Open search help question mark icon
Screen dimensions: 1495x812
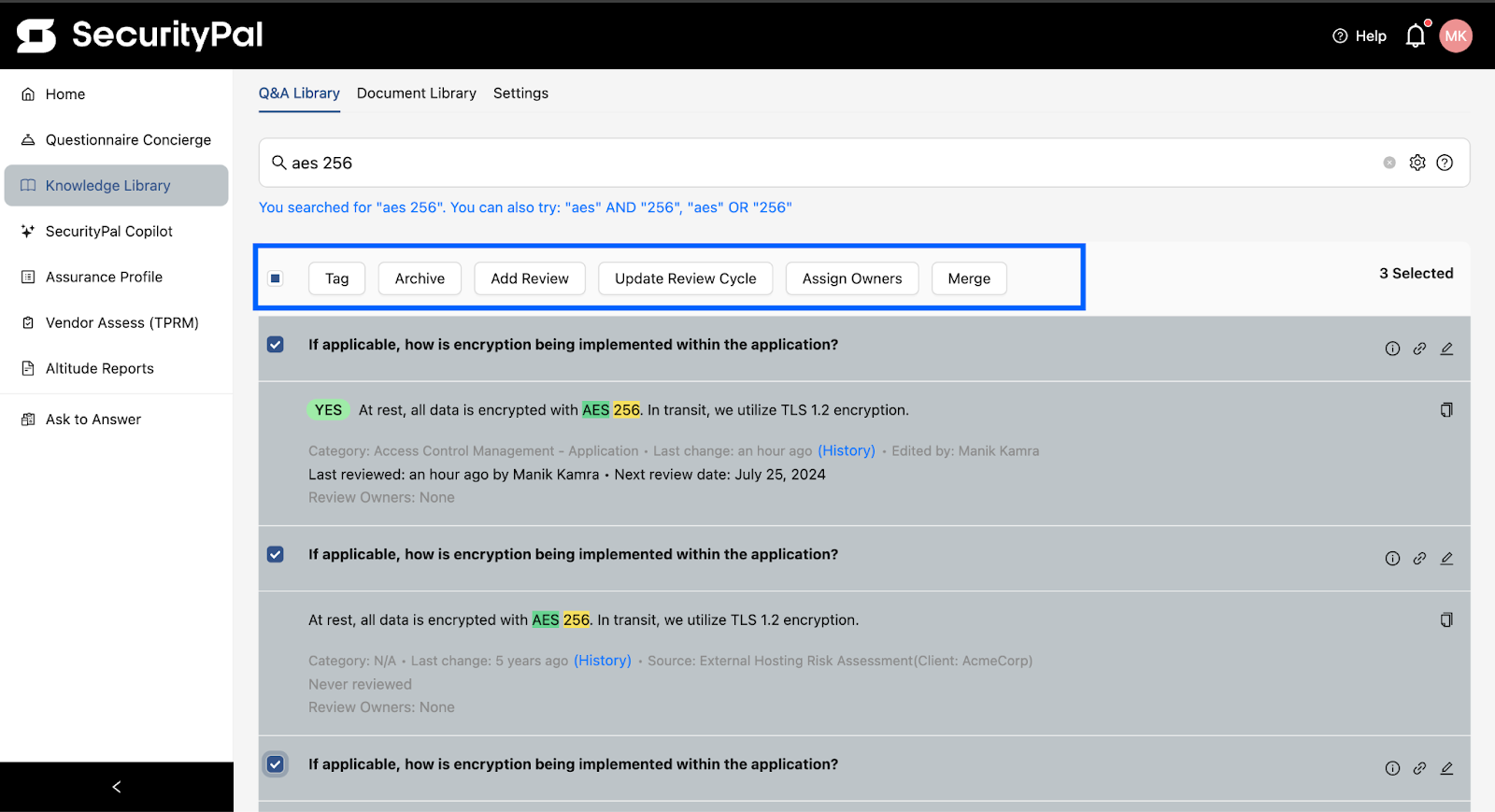pyautogui.click(x=1445, y=163)
